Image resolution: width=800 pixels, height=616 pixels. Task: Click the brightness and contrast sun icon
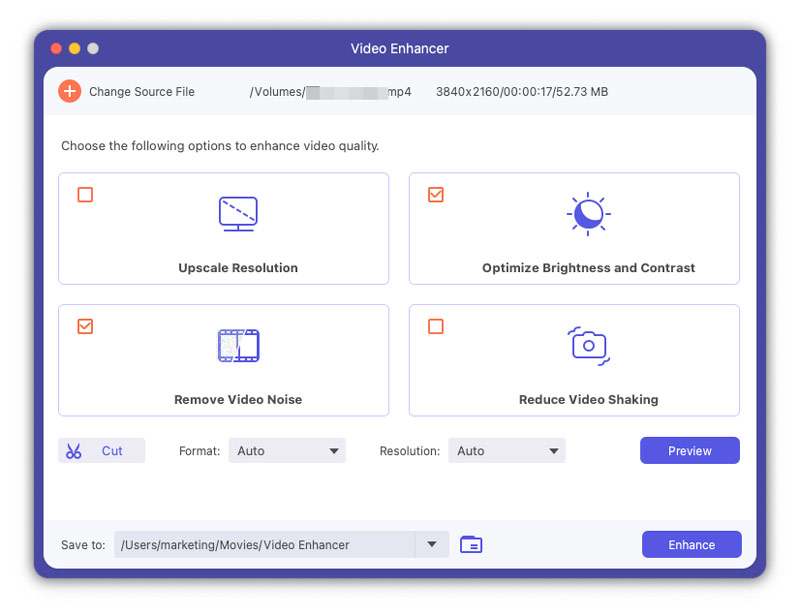pyautogui.click(x=588, y=213)
